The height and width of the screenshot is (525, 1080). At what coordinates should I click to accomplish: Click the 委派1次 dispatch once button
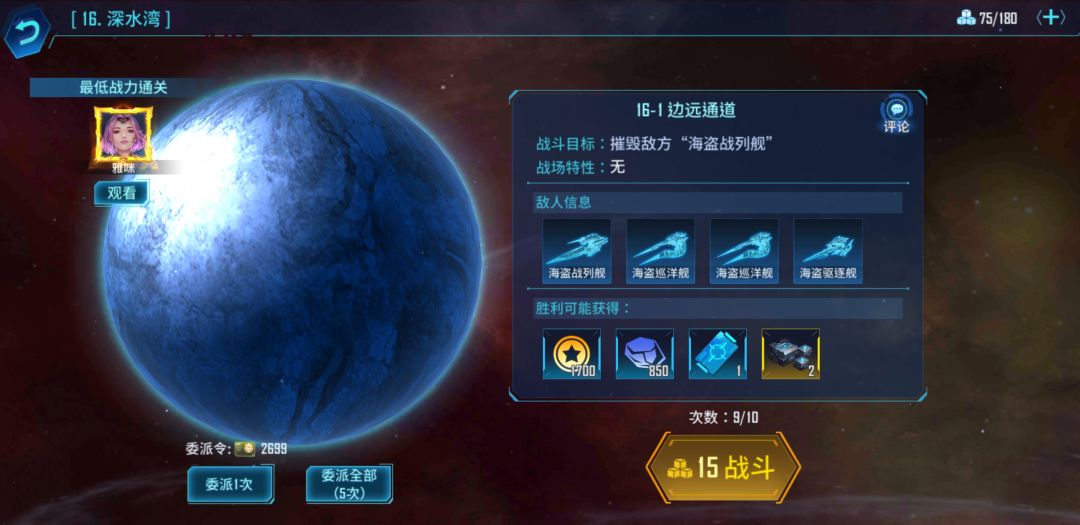(230, 484)
